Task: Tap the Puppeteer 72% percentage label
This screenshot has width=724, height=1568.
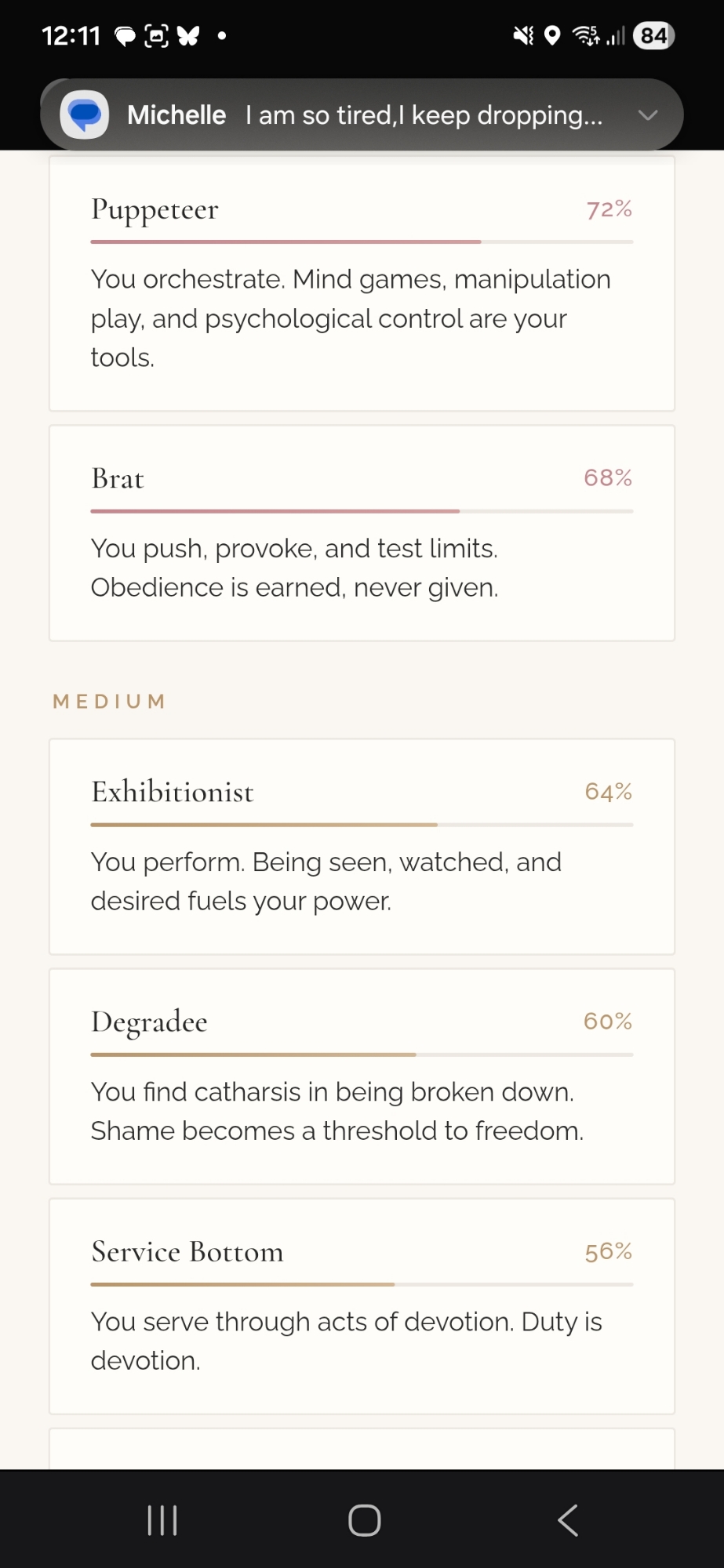Action: click(x=609, y=209)
